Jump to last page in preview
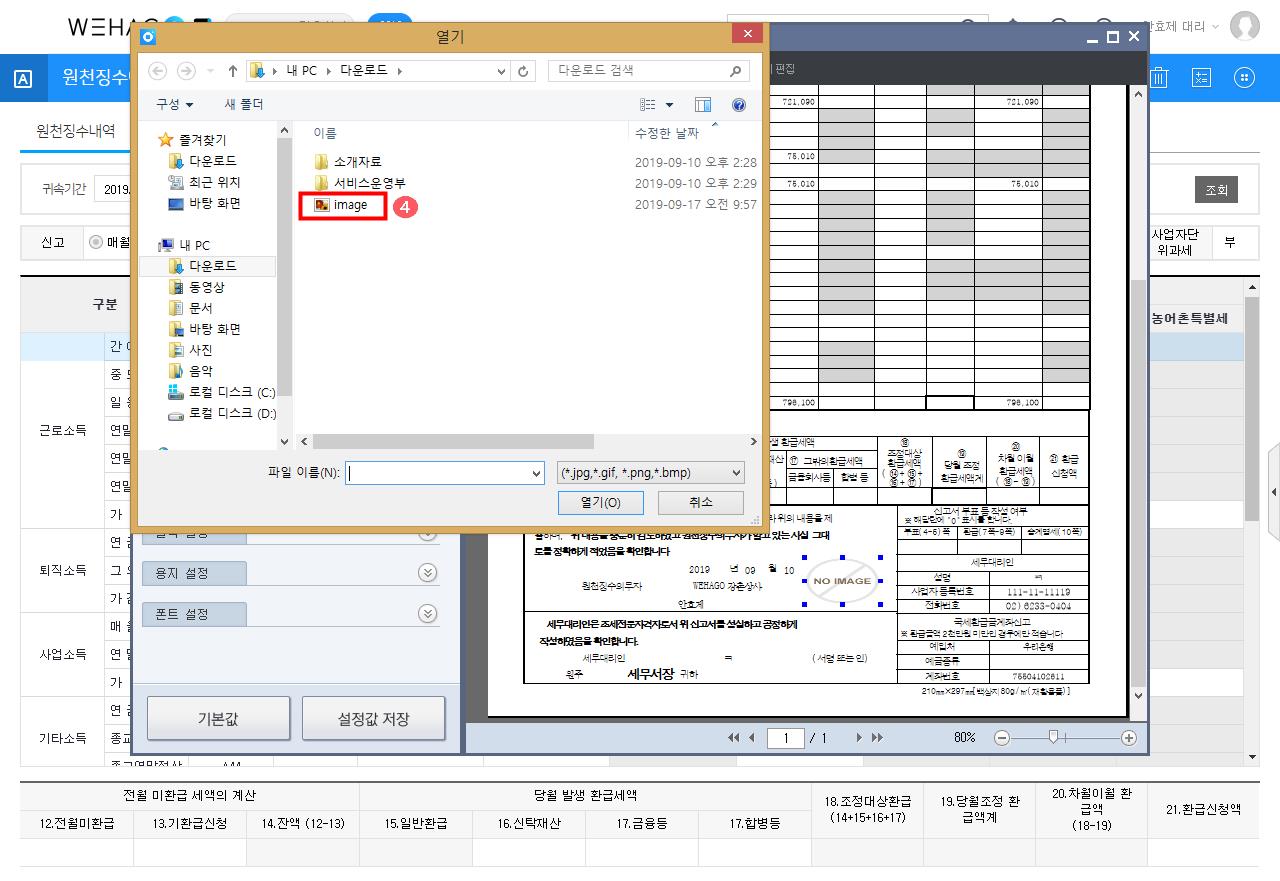This screenshot has width=1280, height=881. (x=877, y=738)
